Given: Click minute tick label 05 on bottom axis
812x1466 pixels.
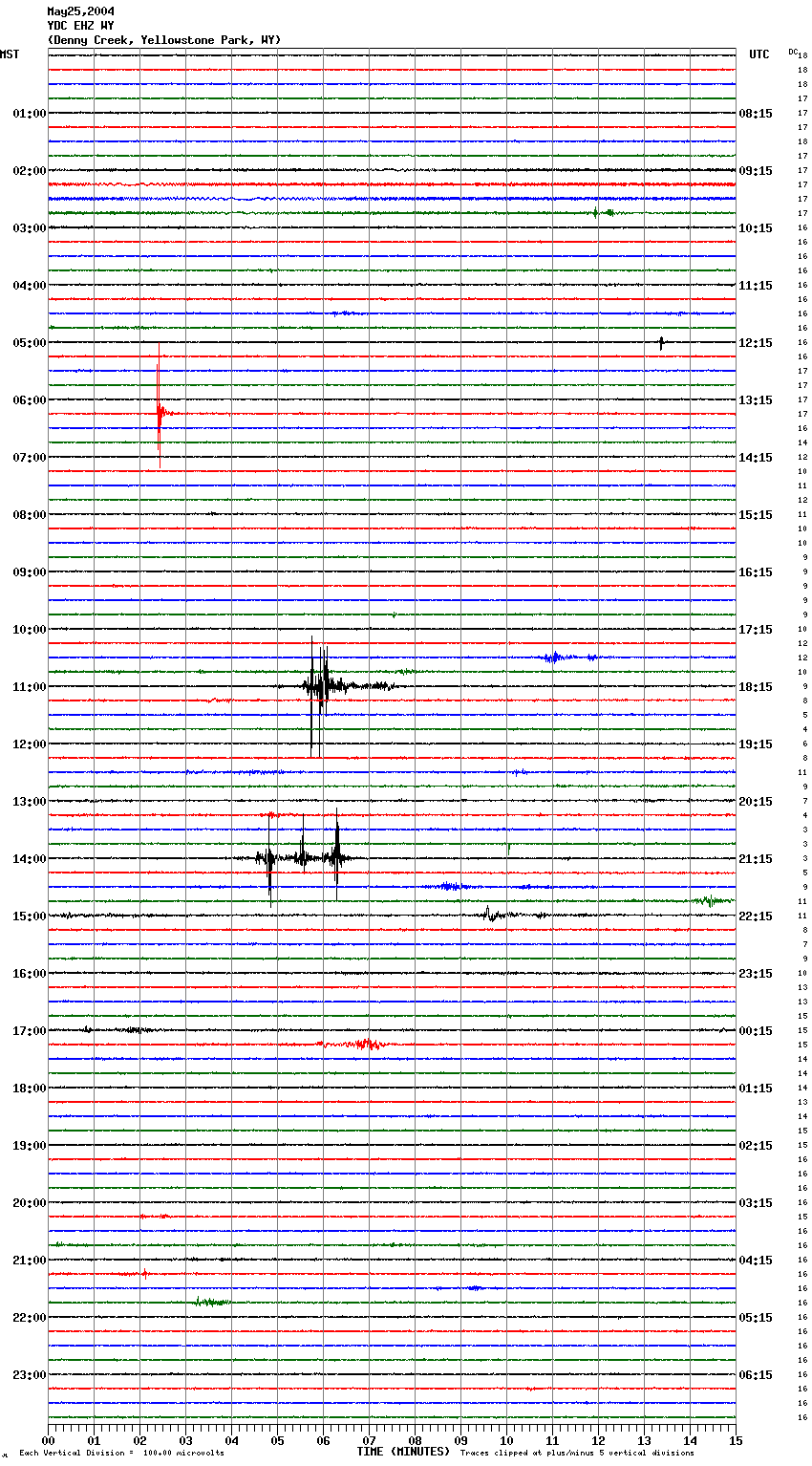Looking at the screenshot, I should point(277,1441).
